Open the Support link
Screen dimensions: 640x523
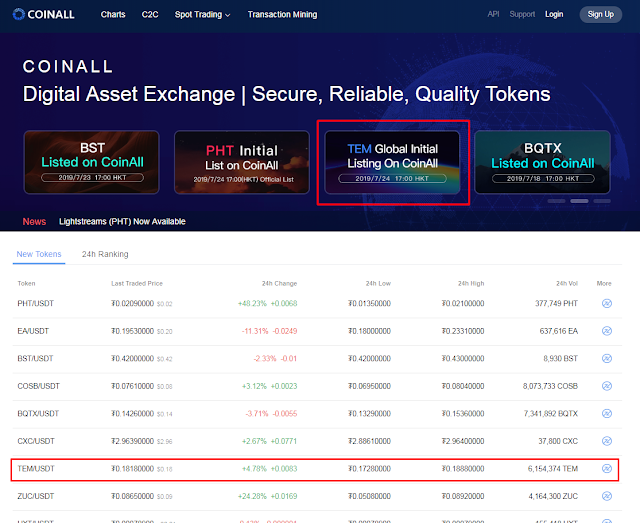pyautogui.click(x=522, y=14)
